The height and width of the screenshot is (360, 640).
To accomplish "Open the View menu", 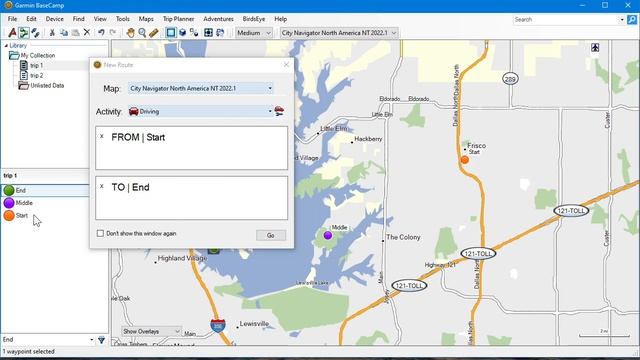I will 100,19.
